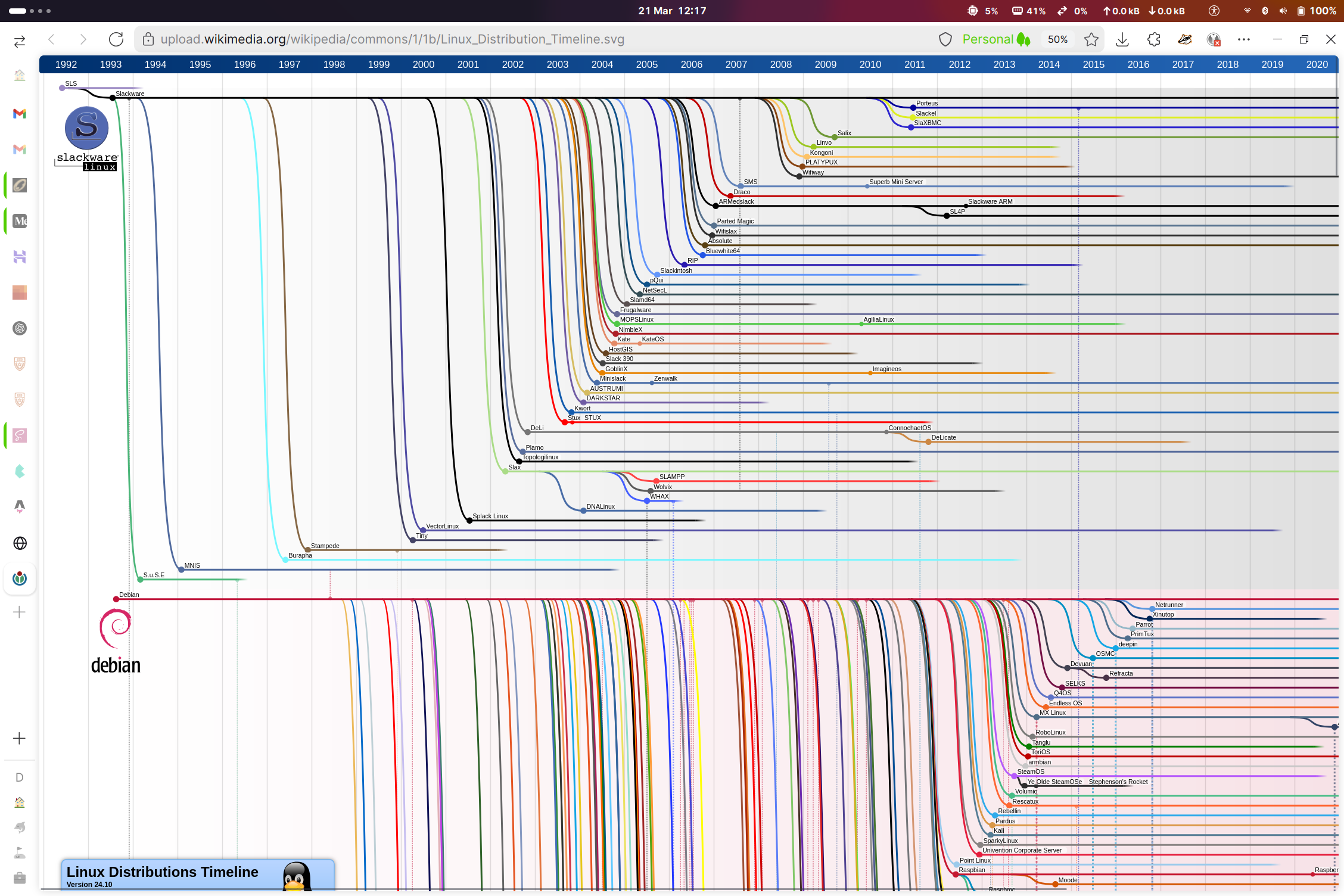The image size is (1344, 896).
Task: Click the 'VectorLinux' timeline label
Action: [442, 526]
